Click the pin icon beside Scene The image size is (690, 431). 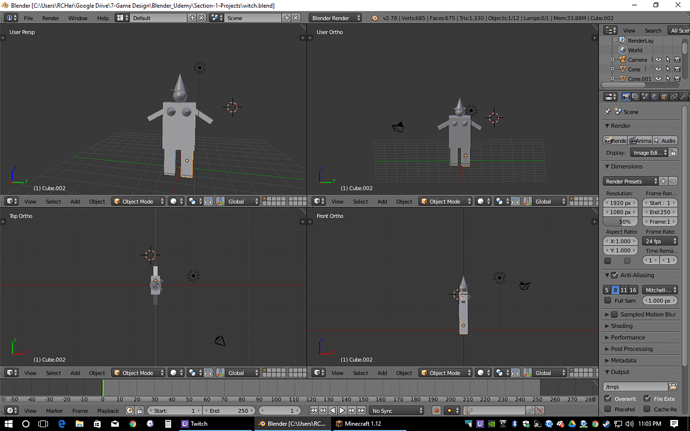[x=608, y=111]
